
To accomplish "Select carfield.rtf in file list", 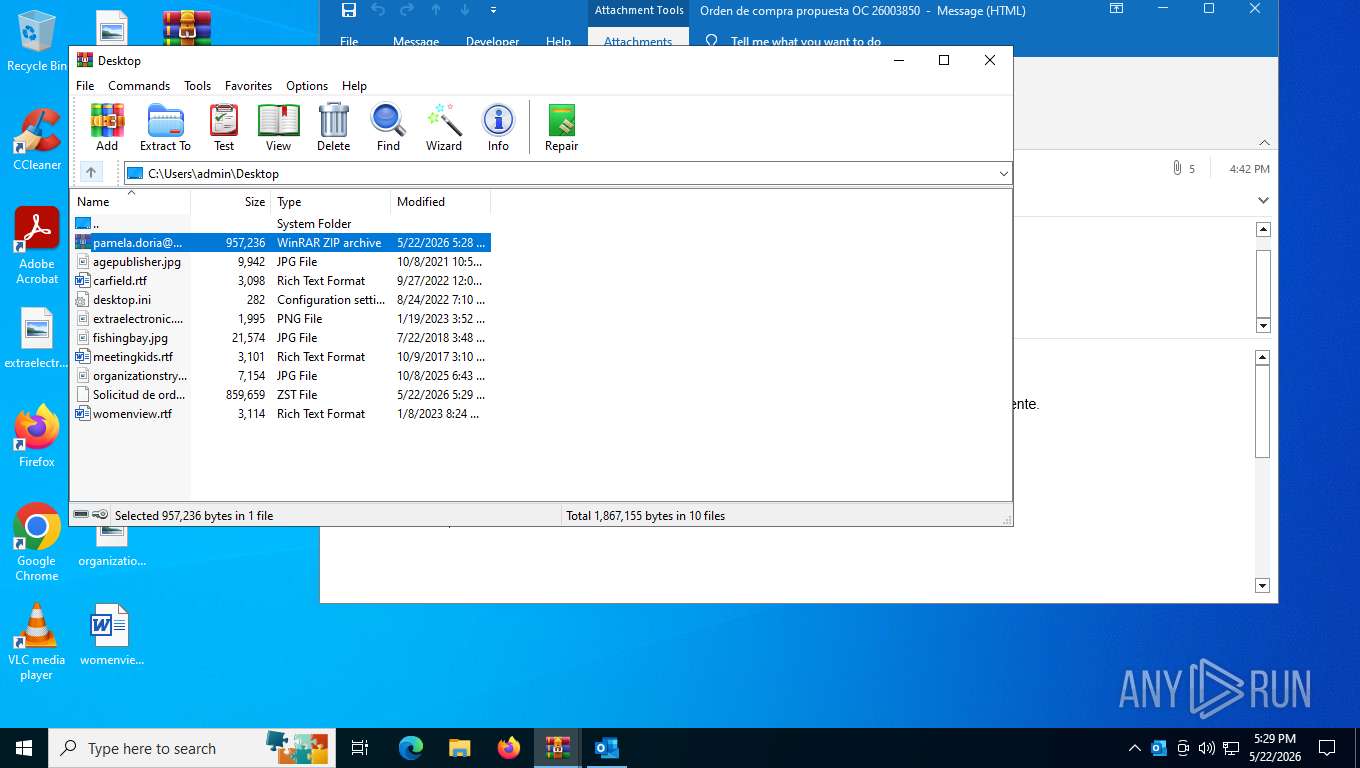I will pos(281,281).
